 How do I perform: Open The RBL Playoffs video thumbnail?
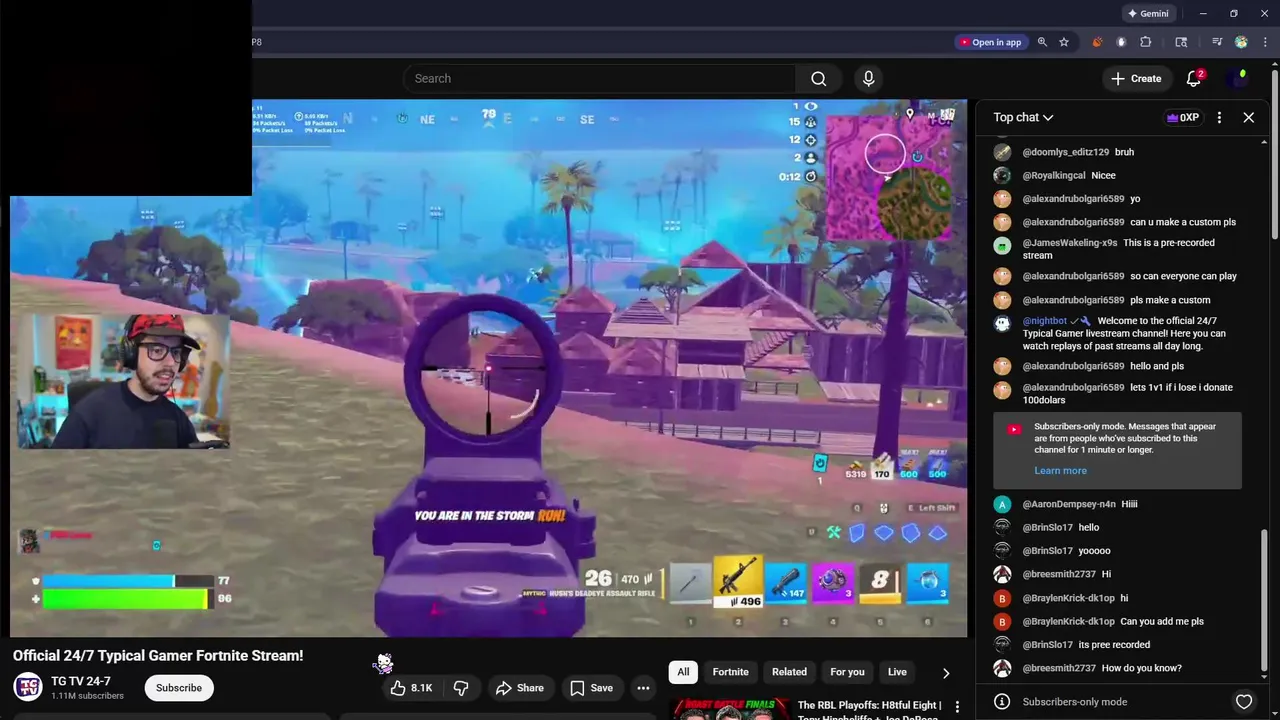(728, 709)
